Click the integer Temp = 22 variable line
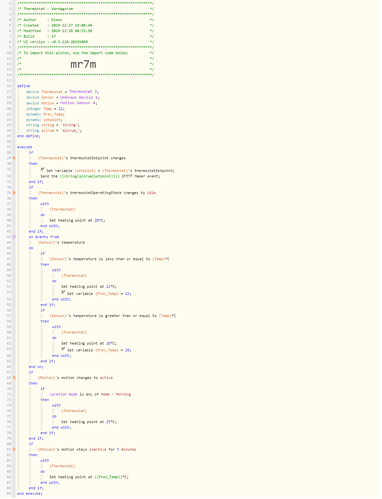 tap(46, 109)
